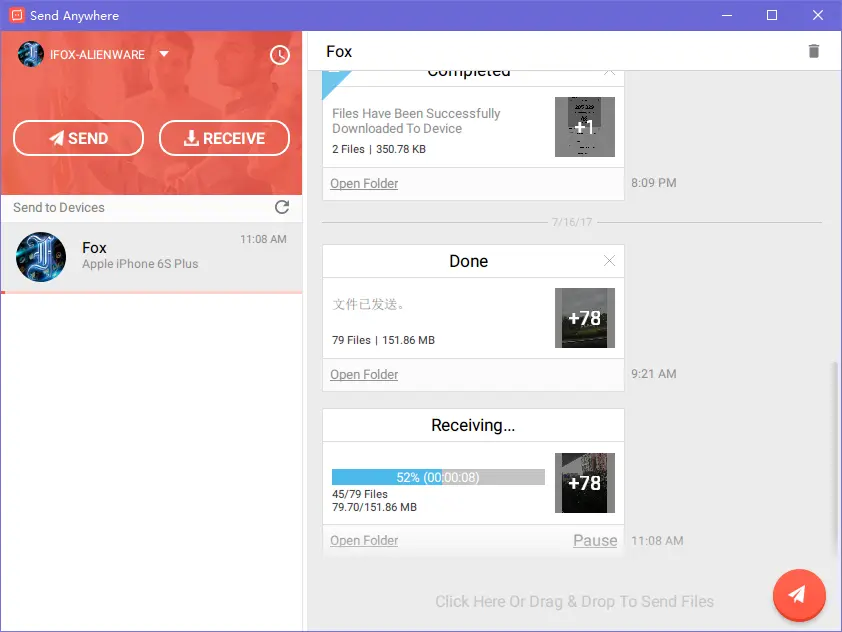Open the transfer history clock icon
Image resolution: width=842 pixels, height=632 pixels.
coord(279,55)
